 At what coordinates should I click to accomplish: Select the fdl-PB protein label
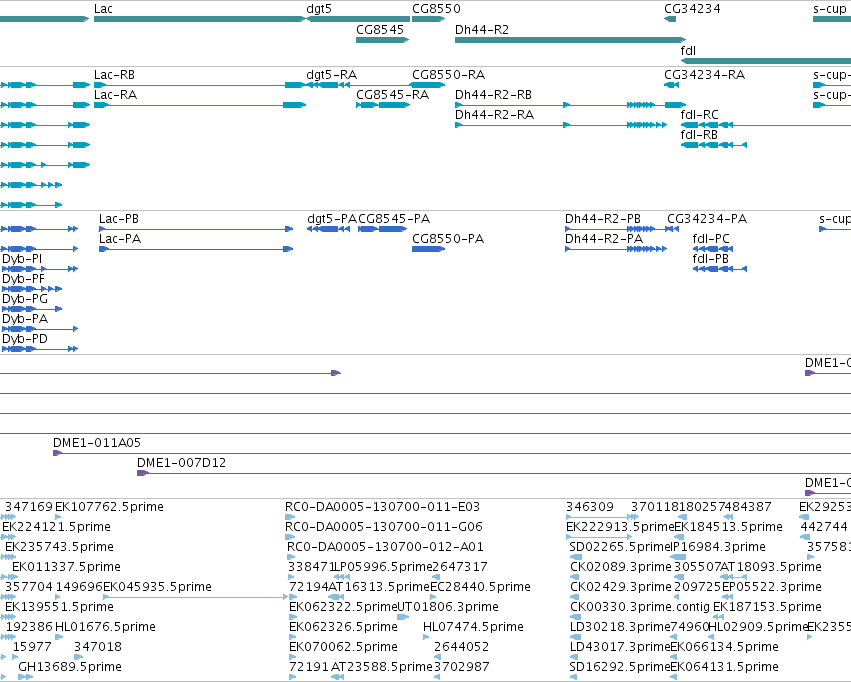[710, 259]
